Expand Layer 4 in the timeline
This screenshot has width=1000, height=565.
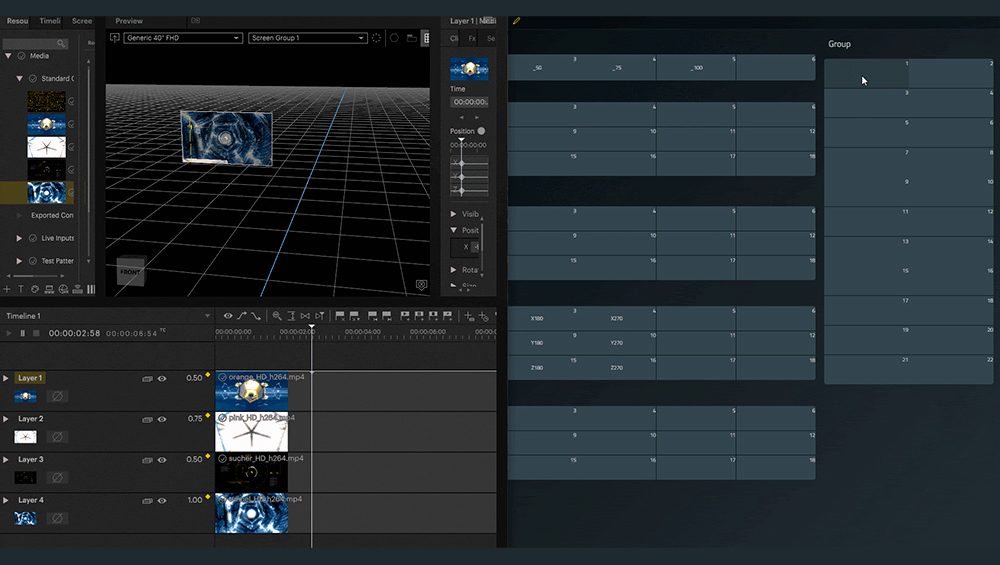pos(6,501)
